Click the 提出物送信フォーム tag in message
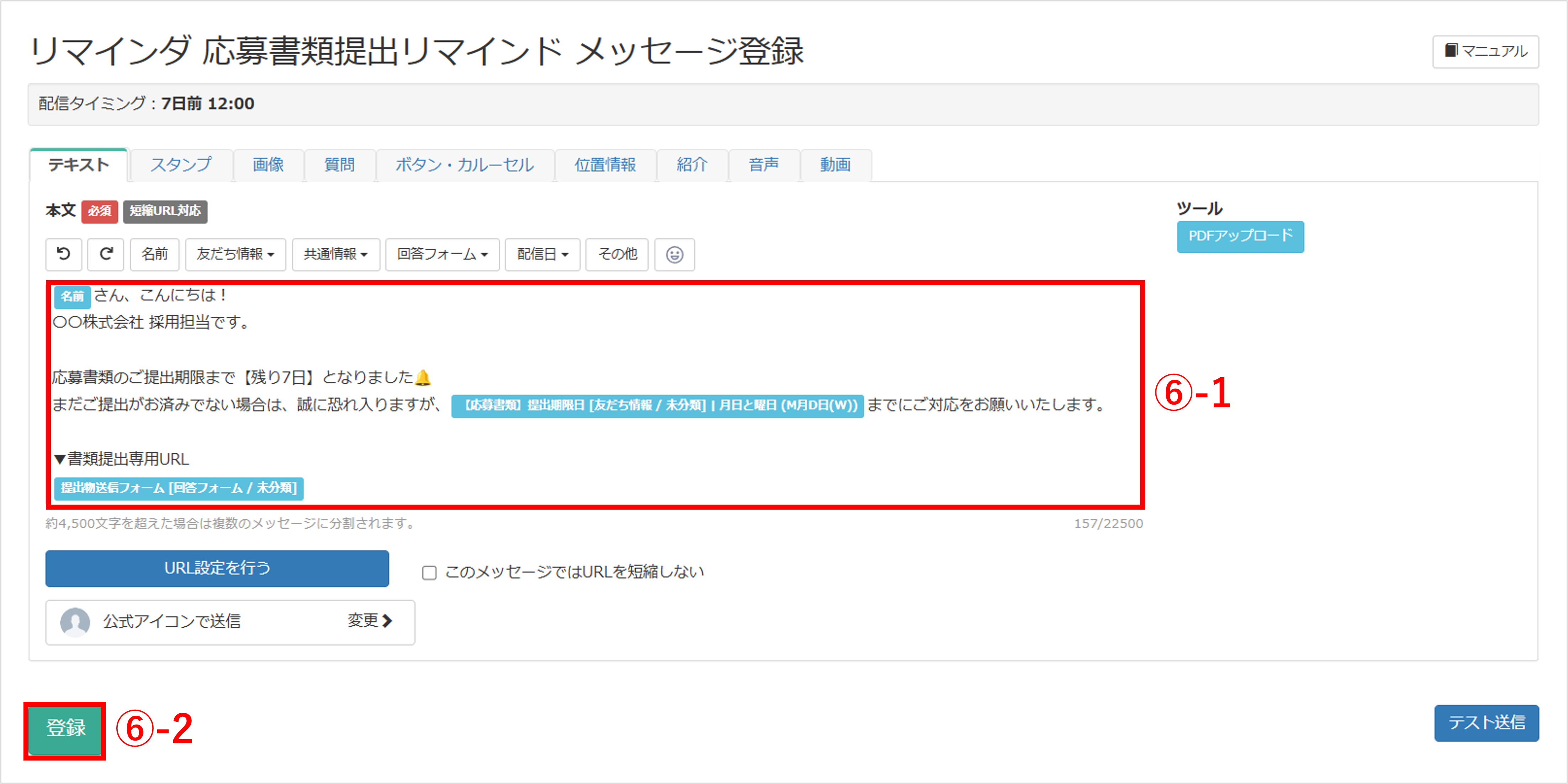1568x784 pixels. (x=178, y=488)
